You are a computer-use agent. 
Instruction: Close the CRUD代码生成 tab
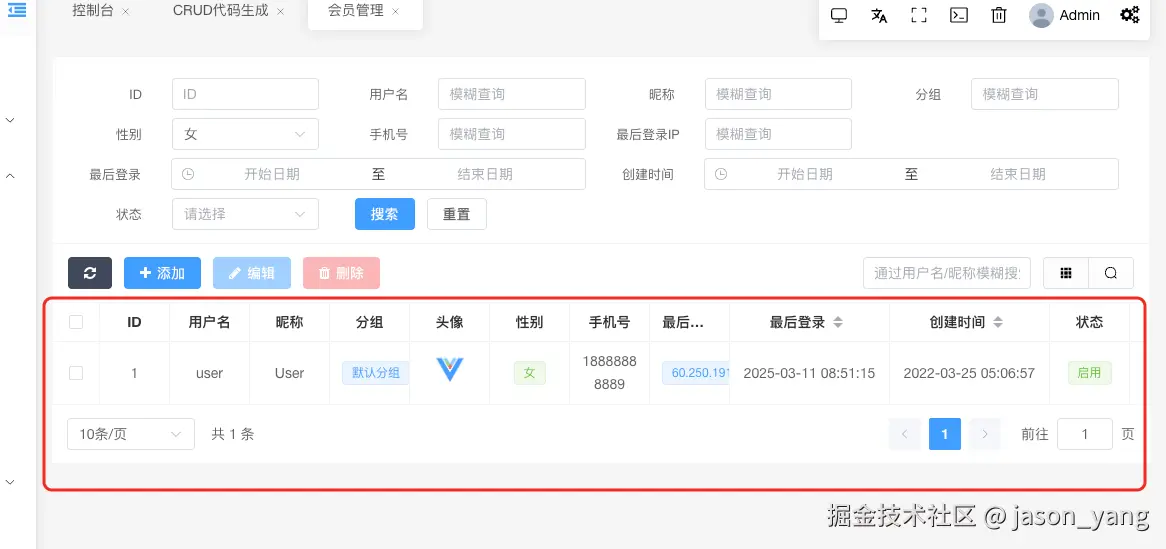coord(280,12)
